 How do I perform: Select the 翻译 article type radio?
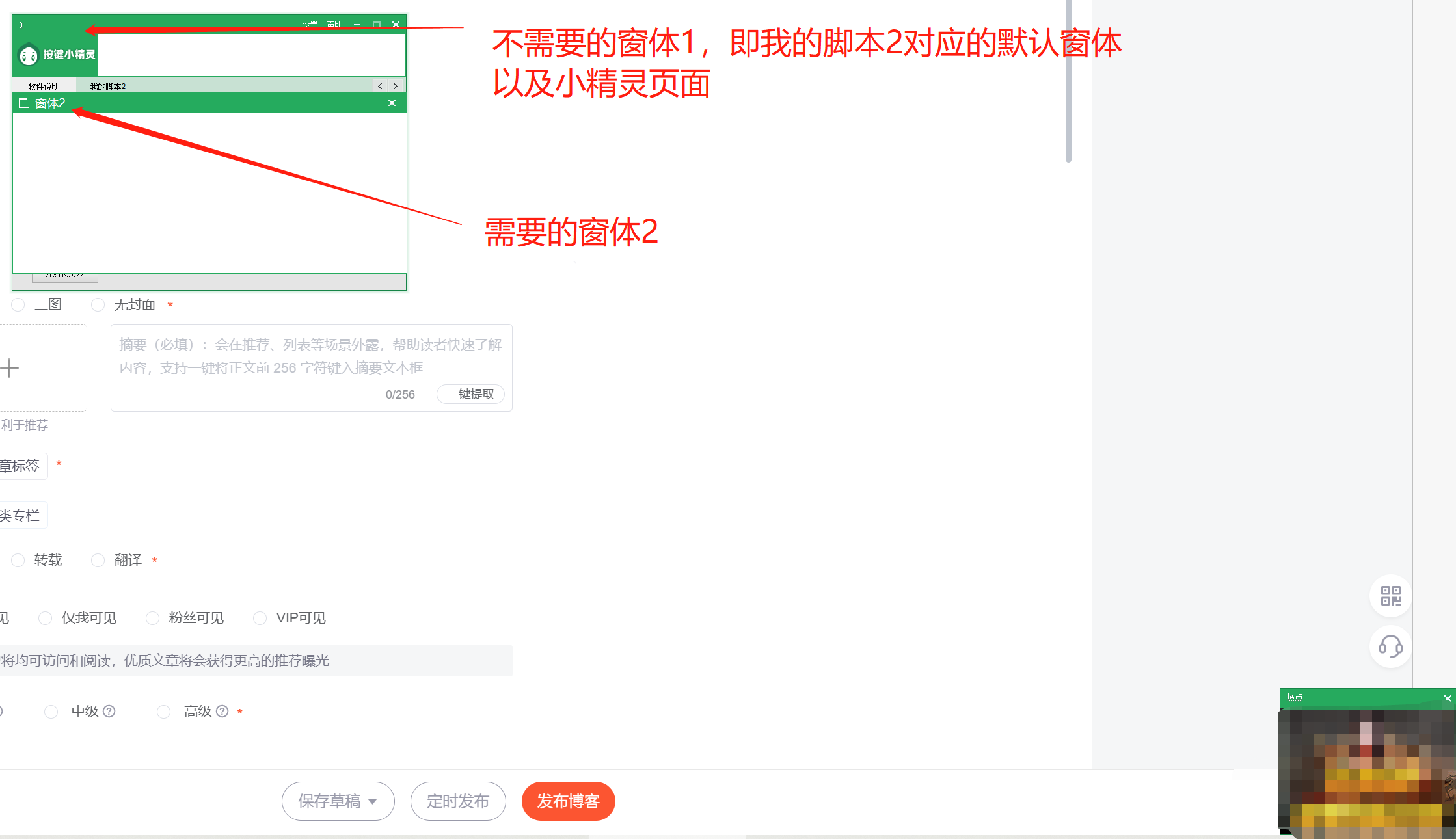[x=98, y=560]
